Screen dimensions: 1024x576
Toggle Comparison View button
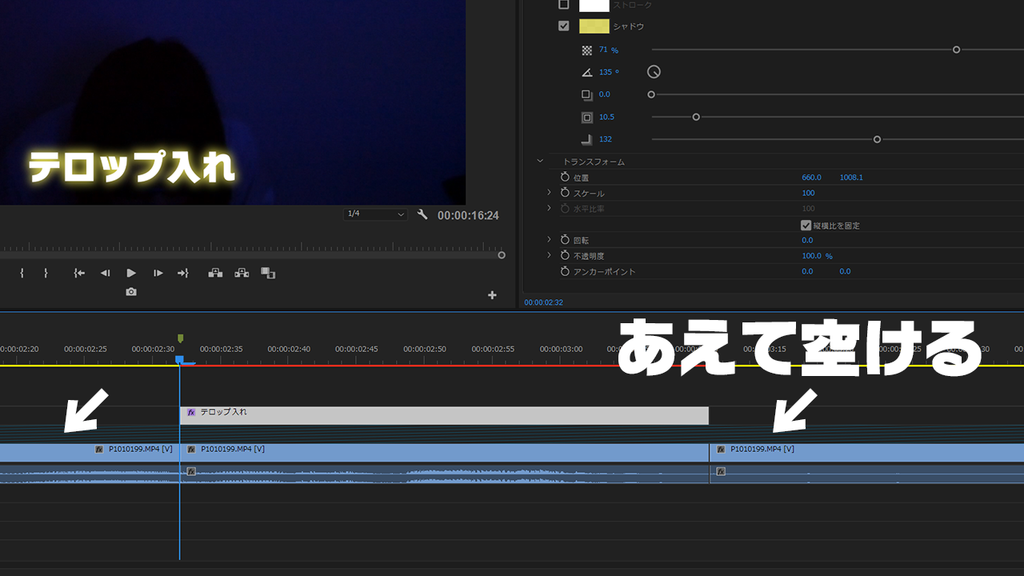268,273
